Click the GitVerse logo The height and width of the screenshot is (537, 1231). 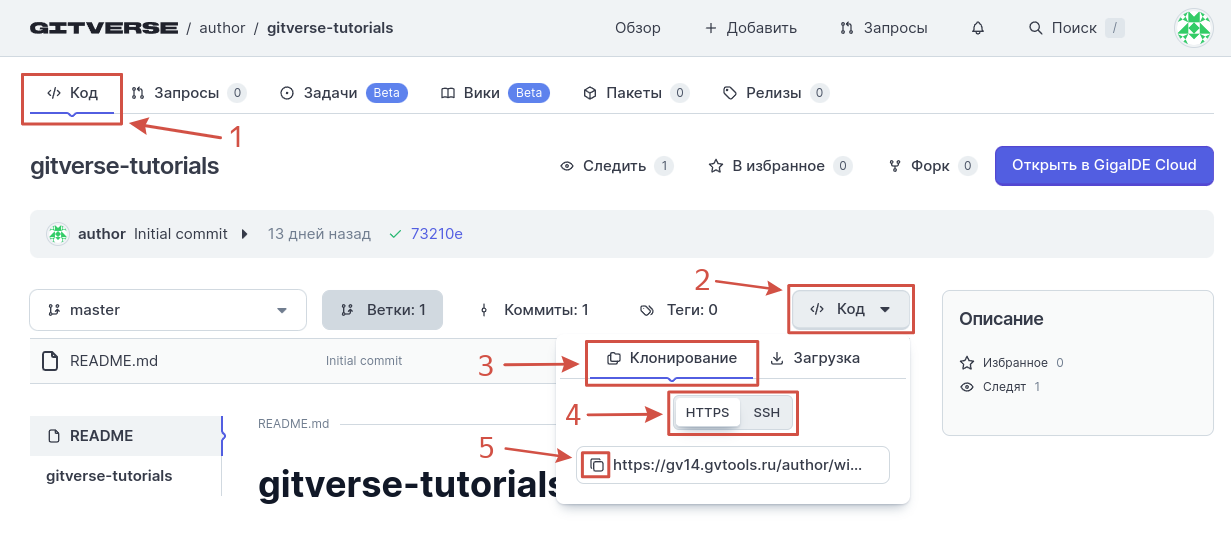pyautogui.click(x=103, y=28)
